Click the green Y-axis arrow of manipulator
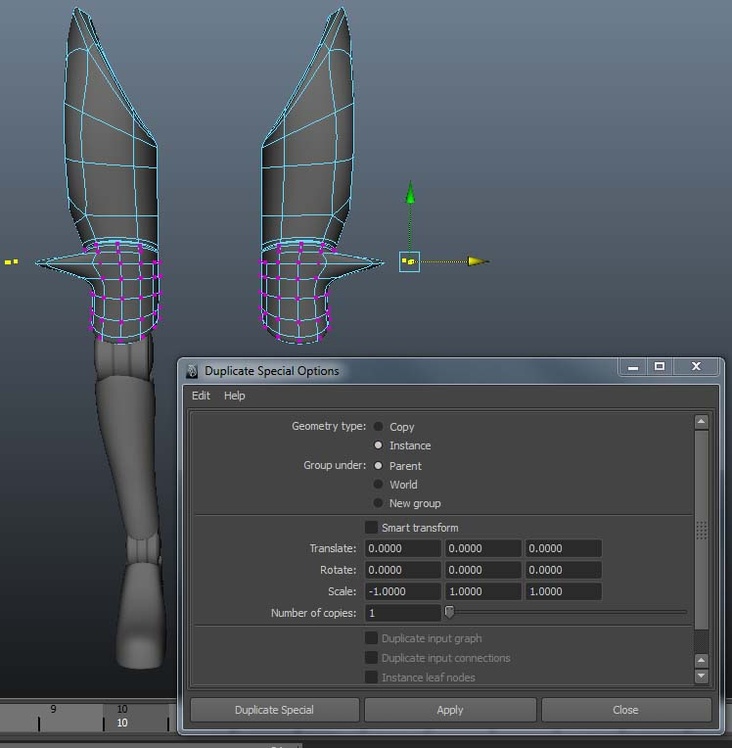The width and height of the screenshot is (732, 748). click(410, 193)
